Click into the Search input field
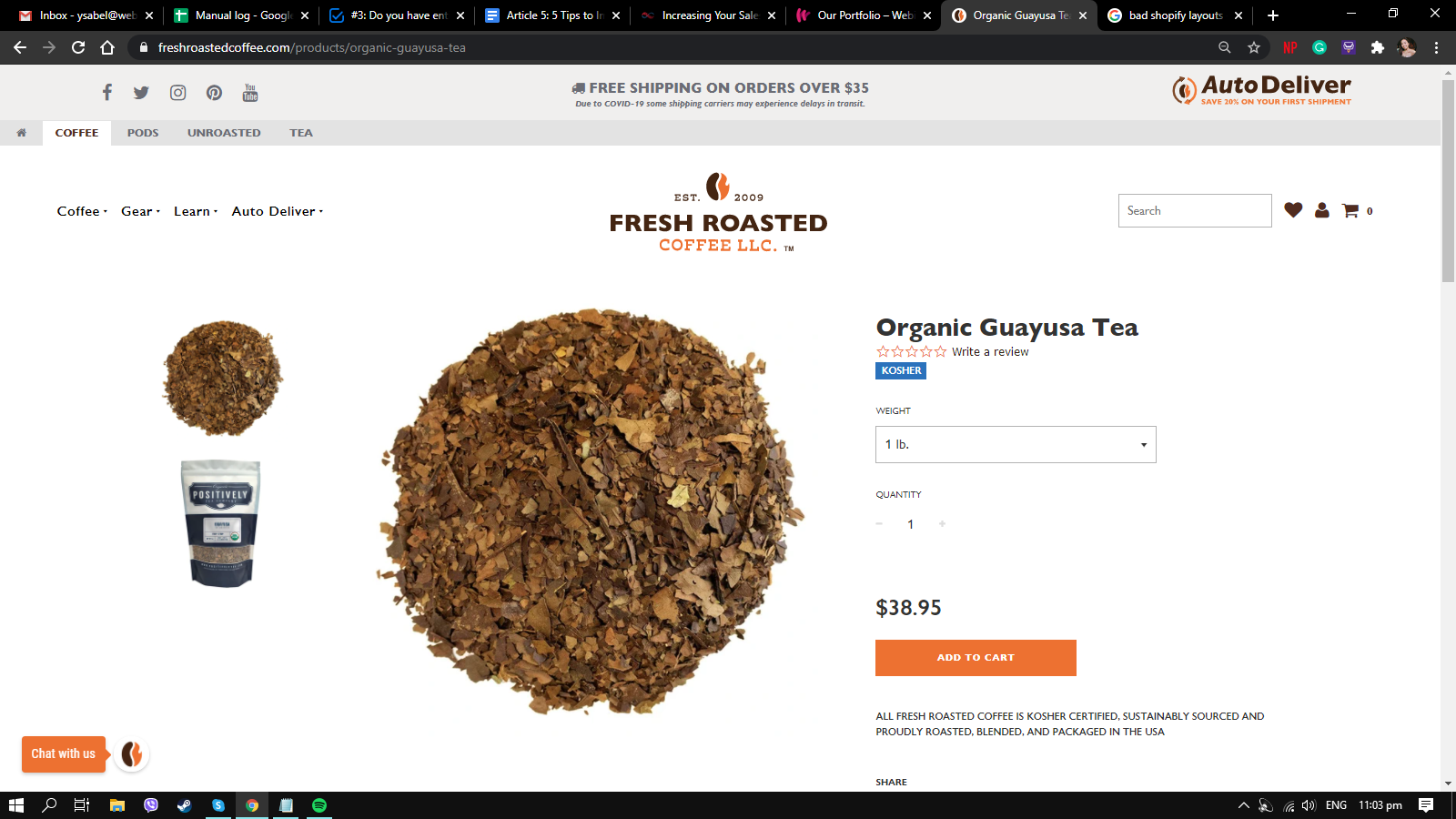 (1195, 211)
